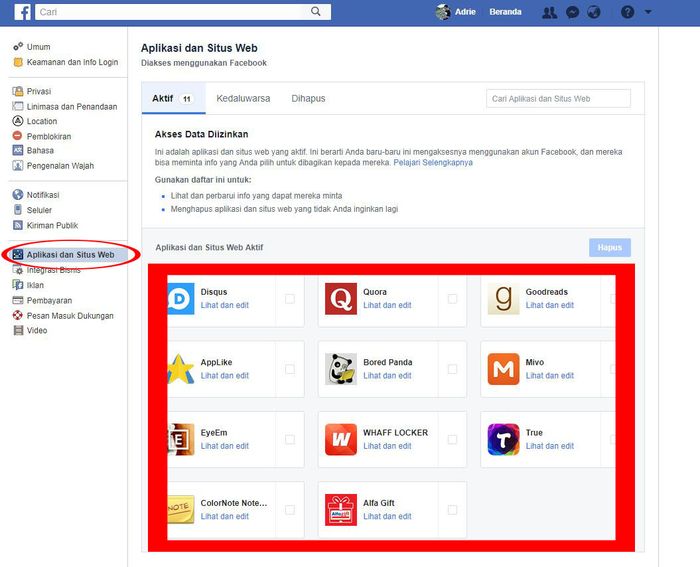
Task: Switch to the Kedaluwarsa tab
Action: pos(243,98)
